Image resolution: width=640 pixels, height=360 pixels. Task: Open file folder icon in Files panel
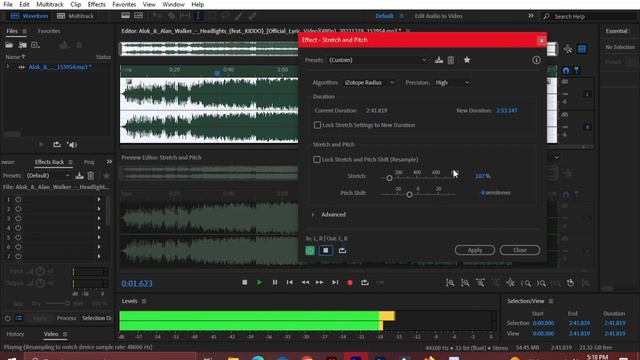9,45
